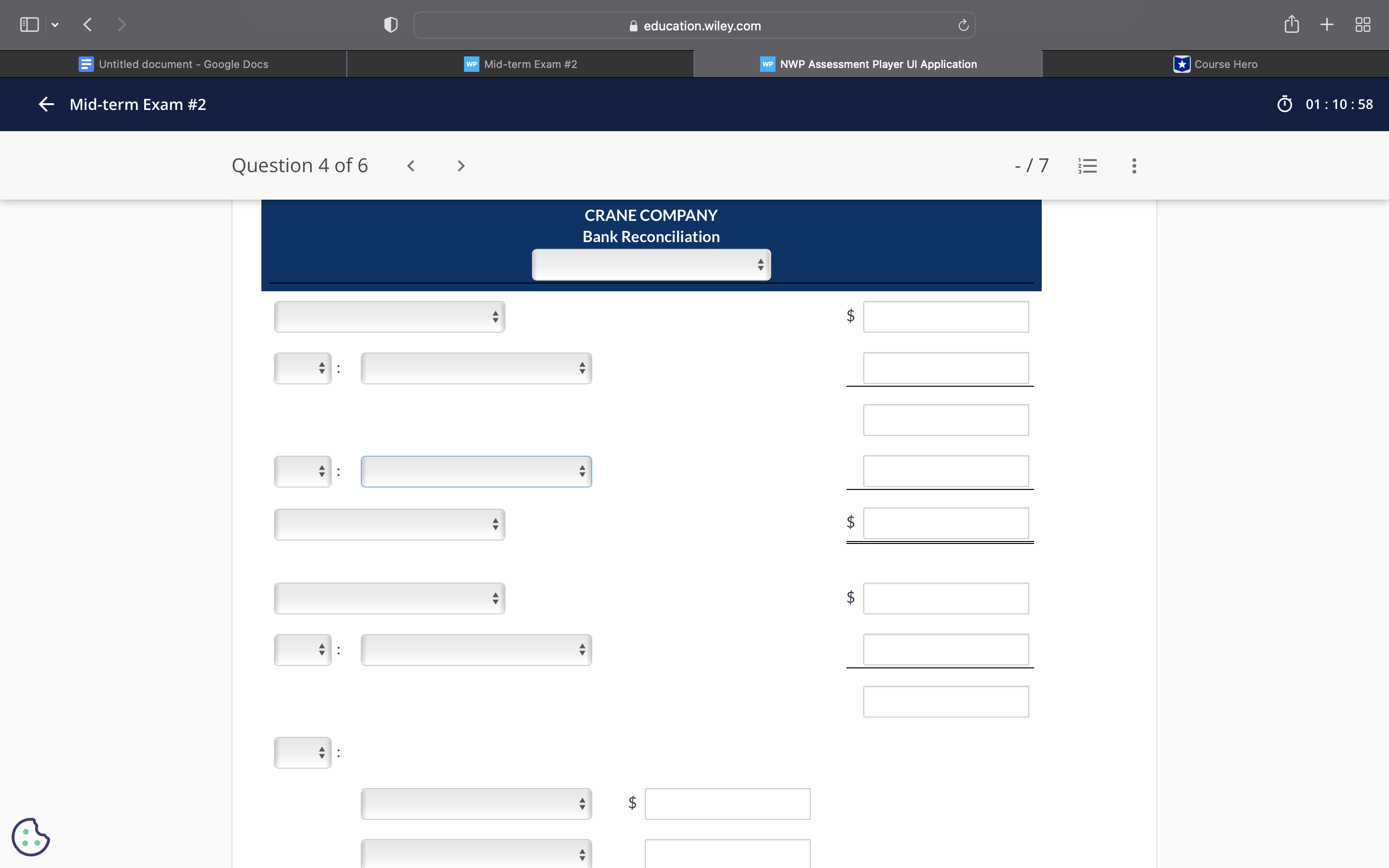Reload the page using the refresh icon
The height and width of the screenshot is (868, 1389).
(x=962, y=25)
